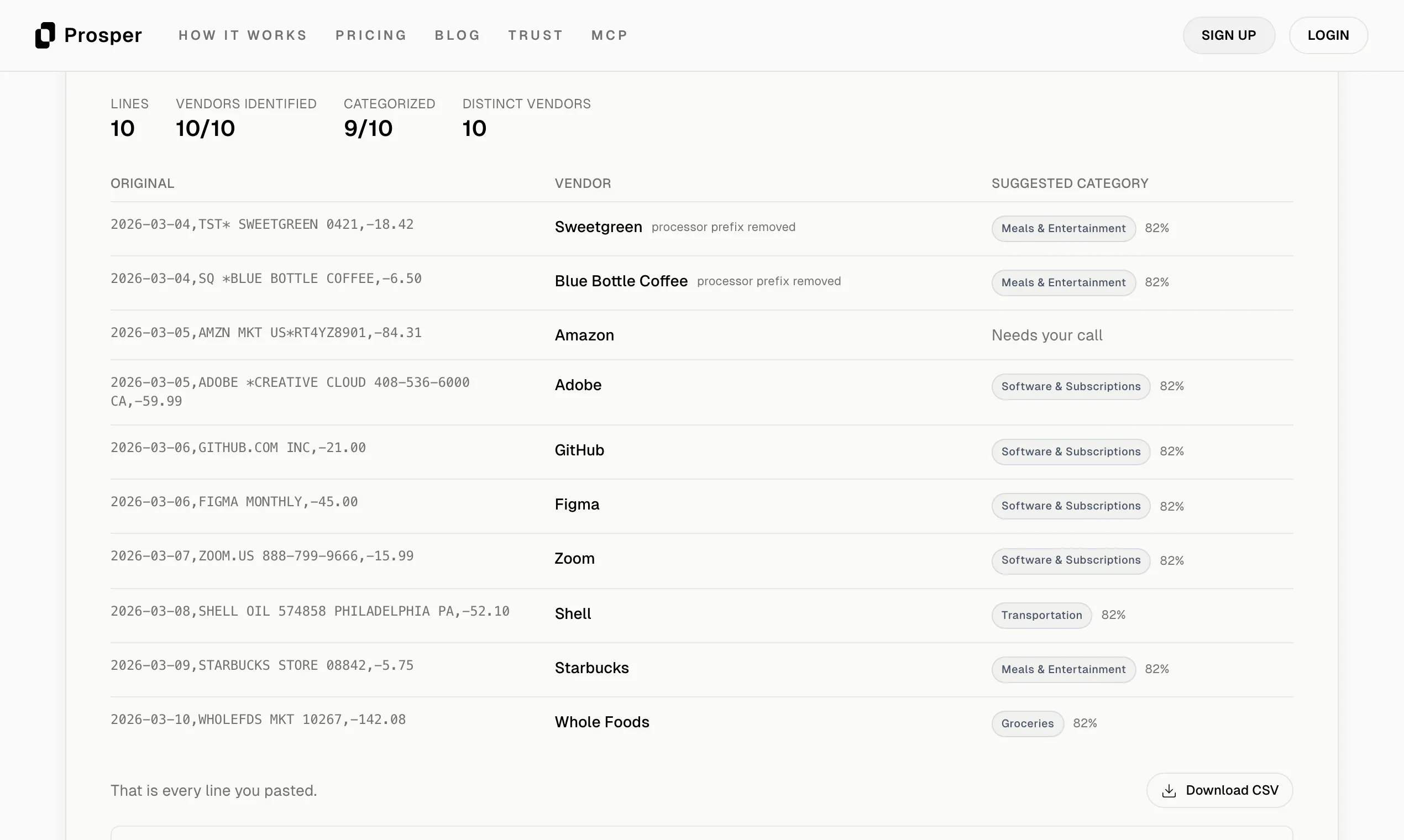Click the Vendors Identified 10/10 stat
This screenshot has height=840, width=1404.
(x=247, y=118)
